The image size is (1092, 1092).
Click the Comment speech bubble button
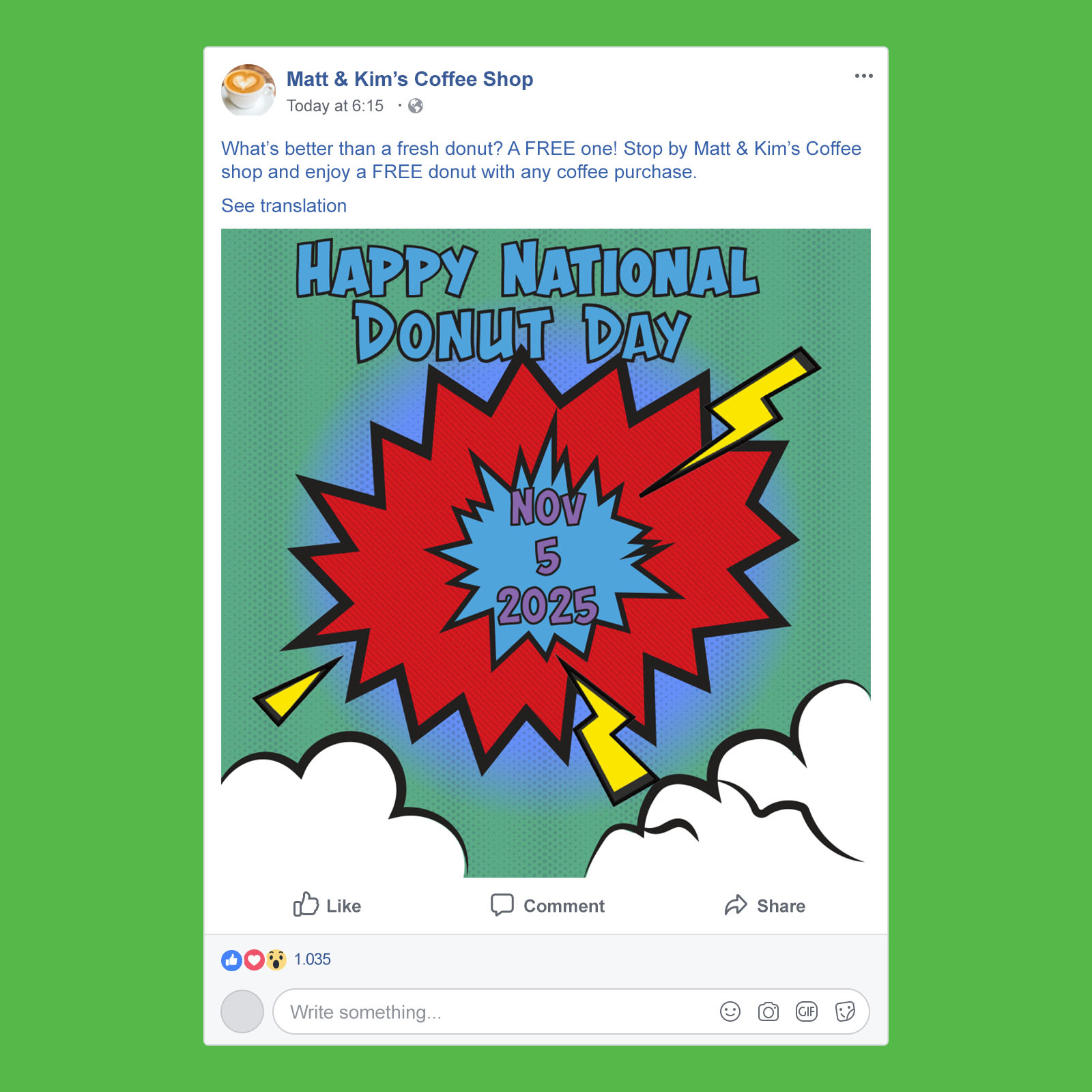[x=547, y=905]
